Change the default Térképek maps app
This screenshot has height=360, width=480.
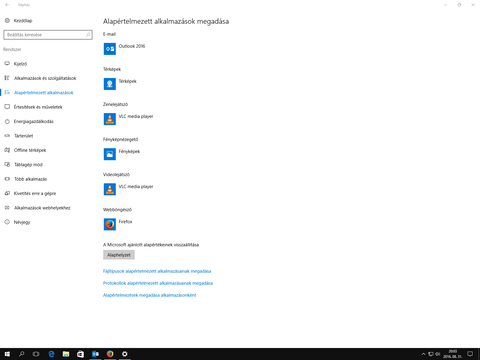point(120,84)
